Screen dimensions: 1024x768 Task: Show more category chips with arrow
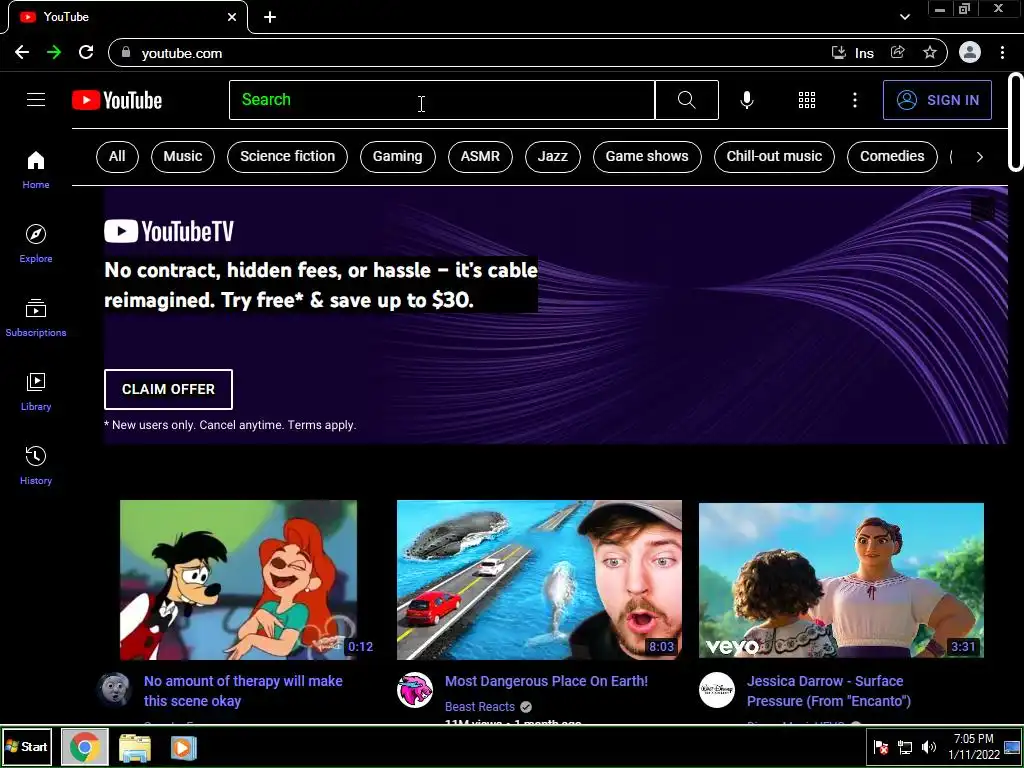click(x=979, y=157)
